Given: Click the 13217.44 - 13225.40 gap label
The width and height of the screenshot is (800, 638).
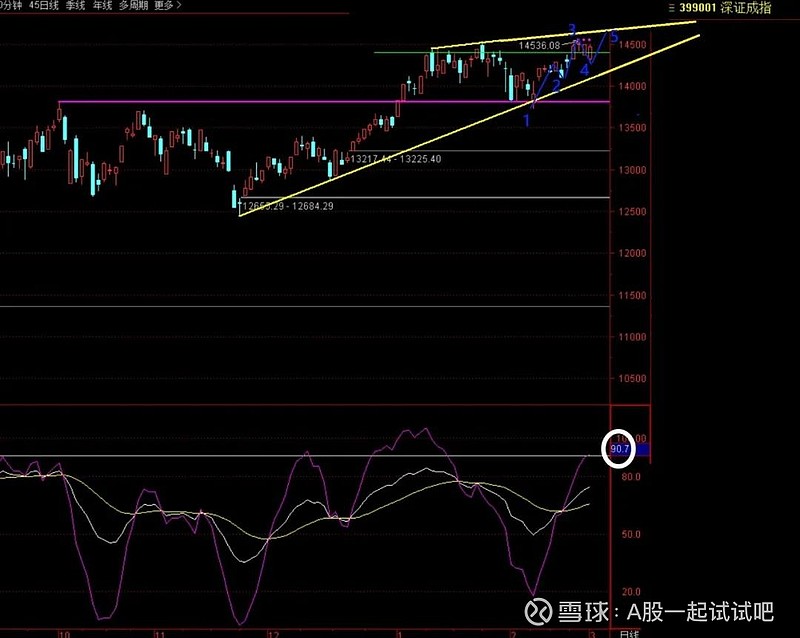Looking at the screenshot, I should point(396,159).
